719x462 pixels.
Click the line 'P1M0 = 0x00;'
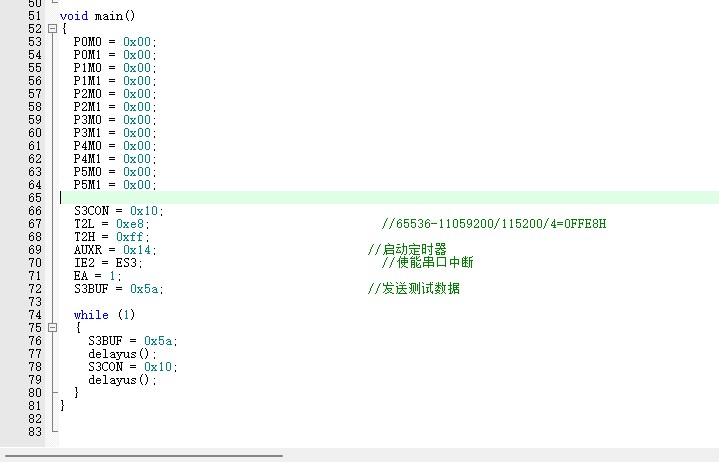click(x=115, y=68)
